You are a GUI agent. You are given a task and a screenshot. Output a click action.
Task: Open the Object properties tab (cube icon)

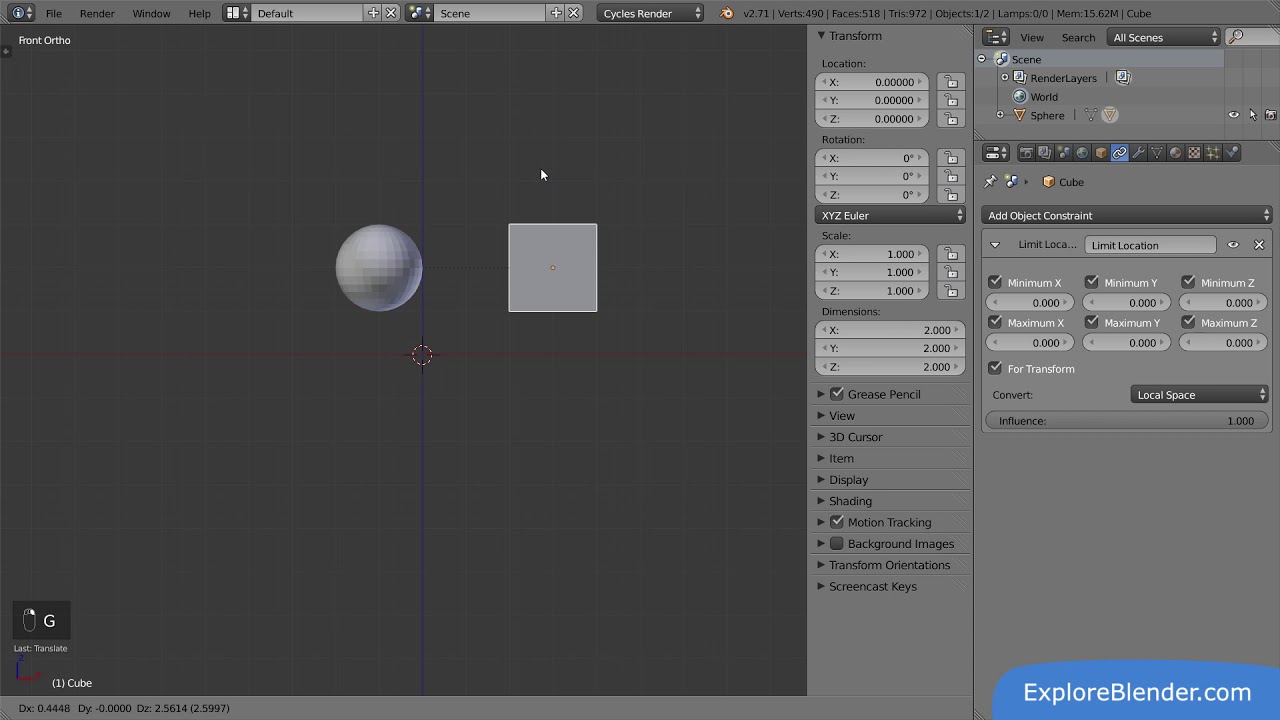[1101, 153]
